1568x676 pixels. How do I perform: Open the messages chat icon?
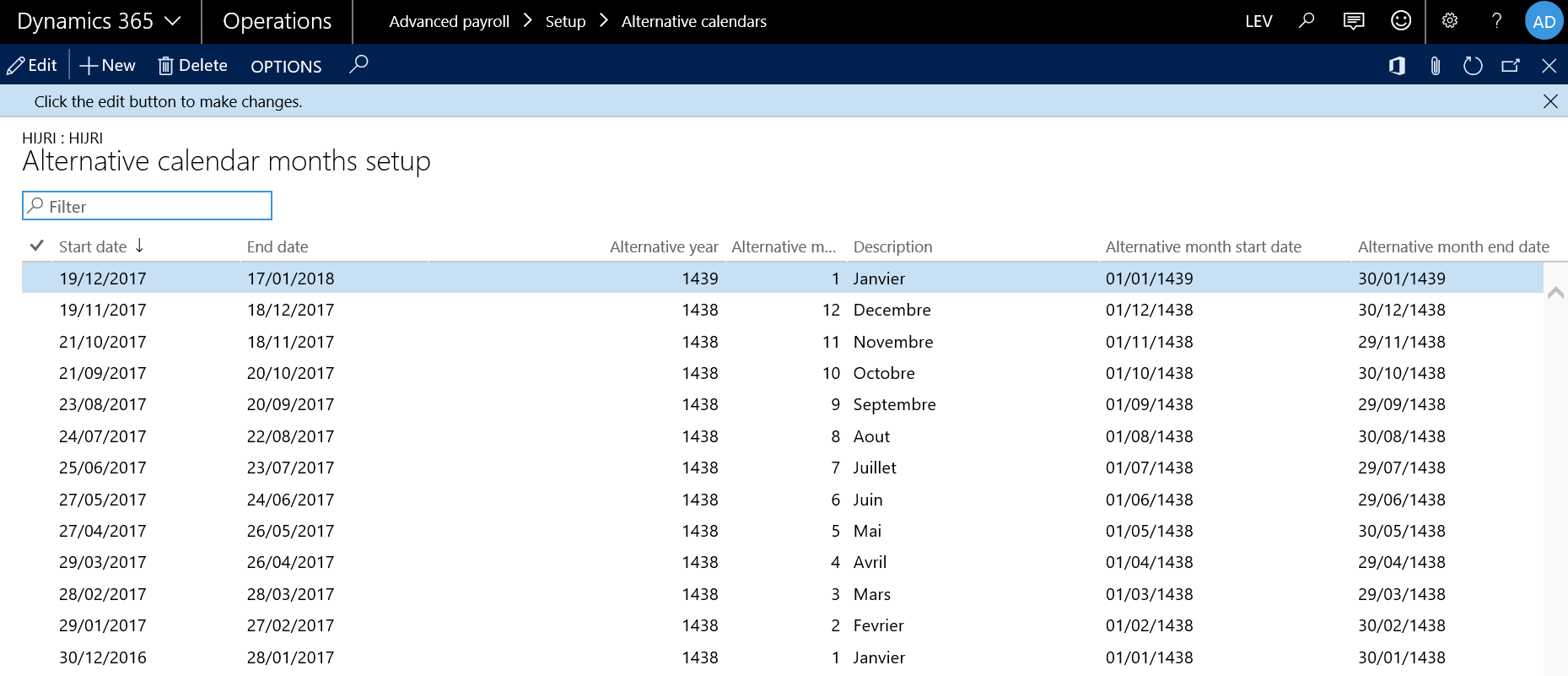[1354, 20]
